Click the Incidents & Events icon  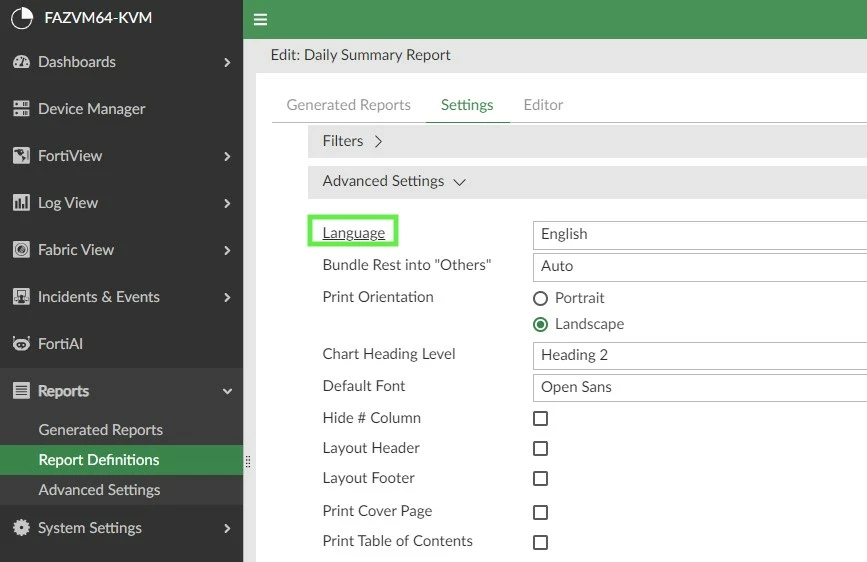coord(21,296)
